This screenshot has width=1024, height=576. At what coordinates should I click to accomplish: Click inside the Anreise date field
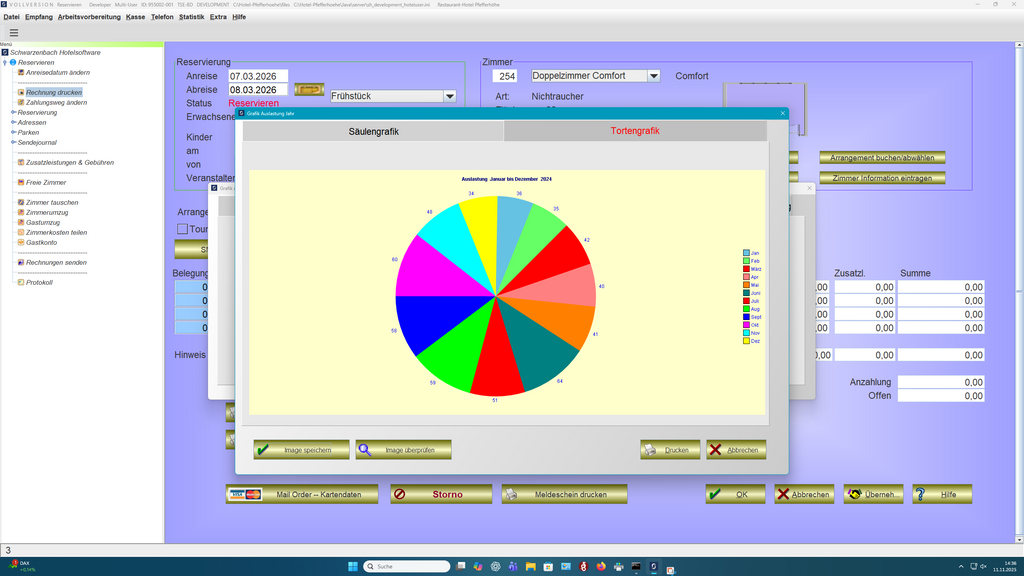(x=257, y=75)
